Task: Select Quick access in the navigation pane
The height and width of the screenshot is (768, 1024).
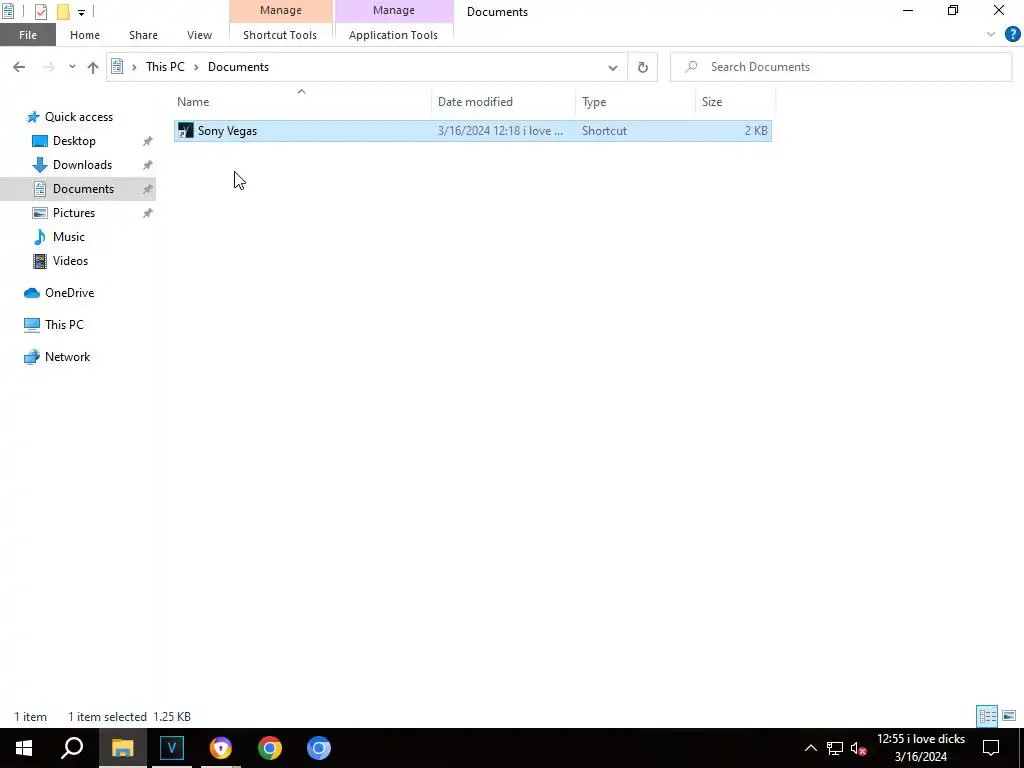Action: (x=78, y=117)
